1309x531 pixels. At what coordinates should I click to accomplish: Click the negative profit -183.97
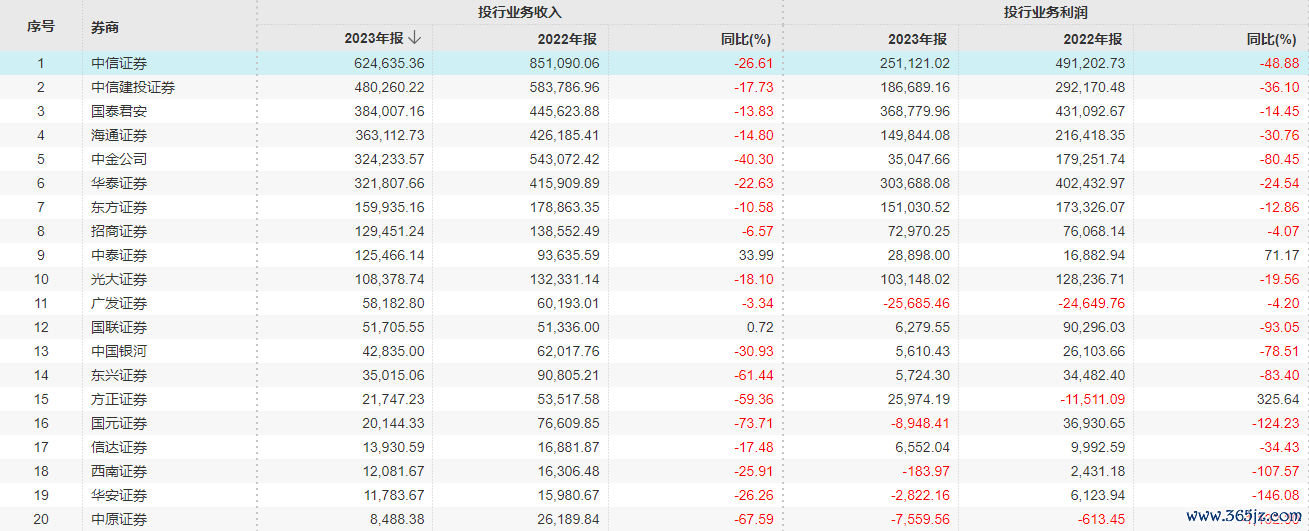point(928,471)
